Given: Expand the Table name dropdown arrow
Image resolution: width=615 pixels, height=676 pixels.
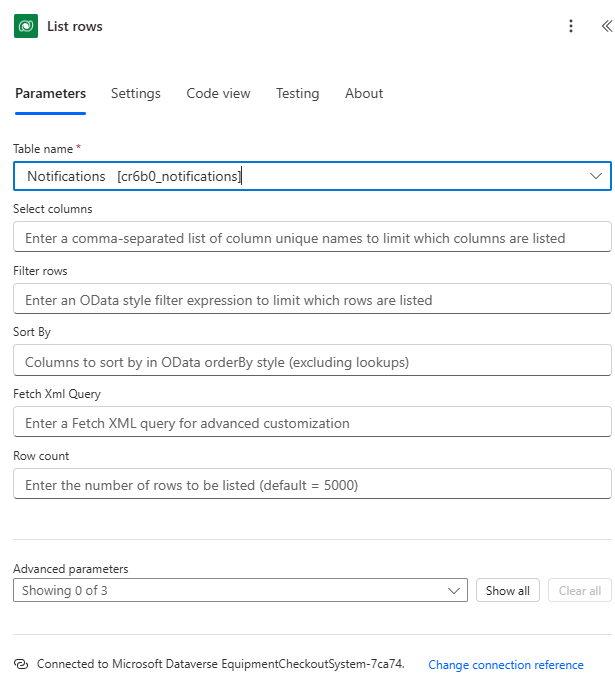Looking at the screenshot, I should click(597, 176).
